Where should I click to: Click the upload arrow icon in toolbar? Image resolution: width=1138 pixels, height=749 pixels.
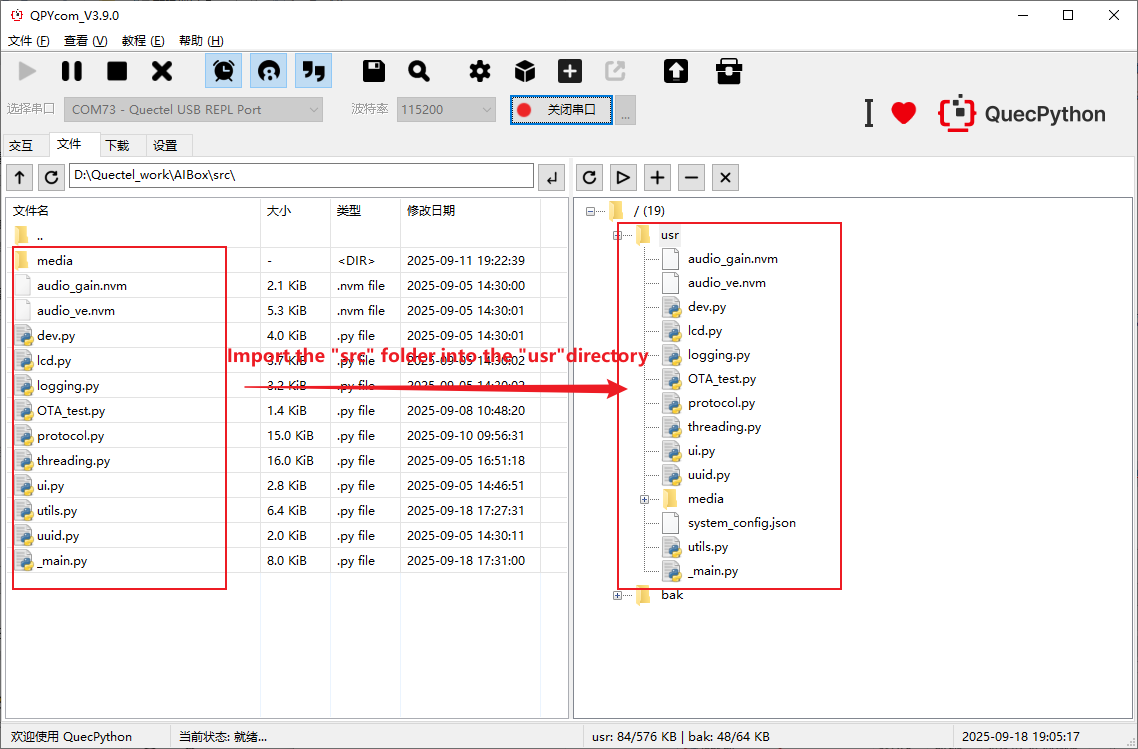coord(676,71)
